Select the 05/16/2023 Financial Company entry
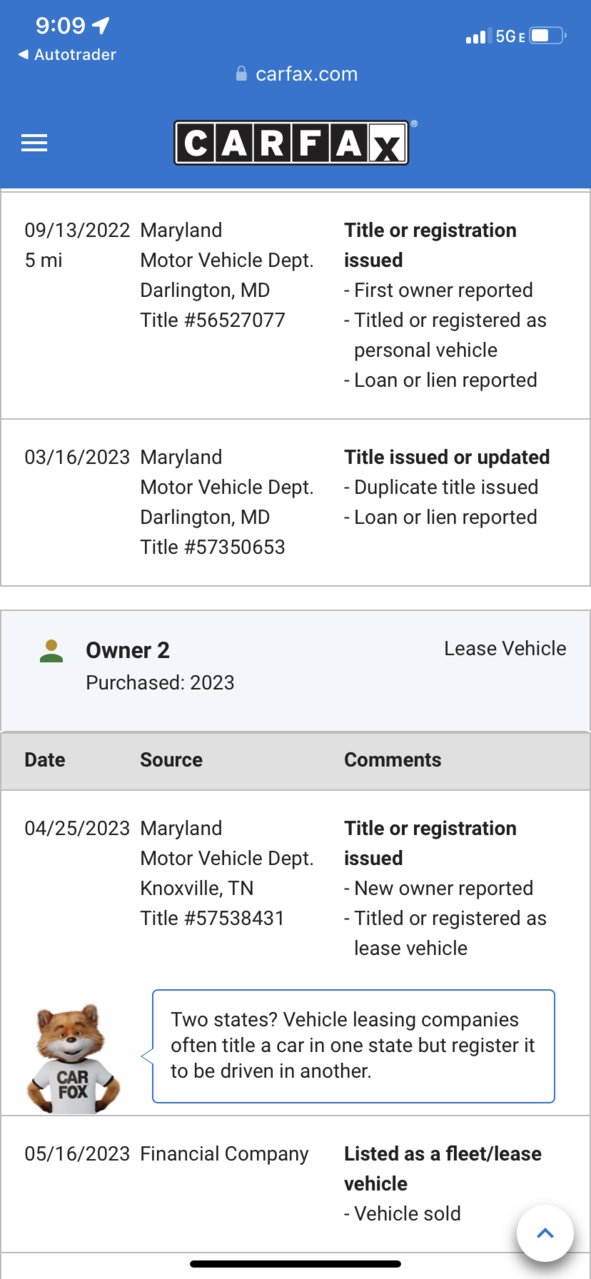 pyautogui.click(x=295, y=1183)
